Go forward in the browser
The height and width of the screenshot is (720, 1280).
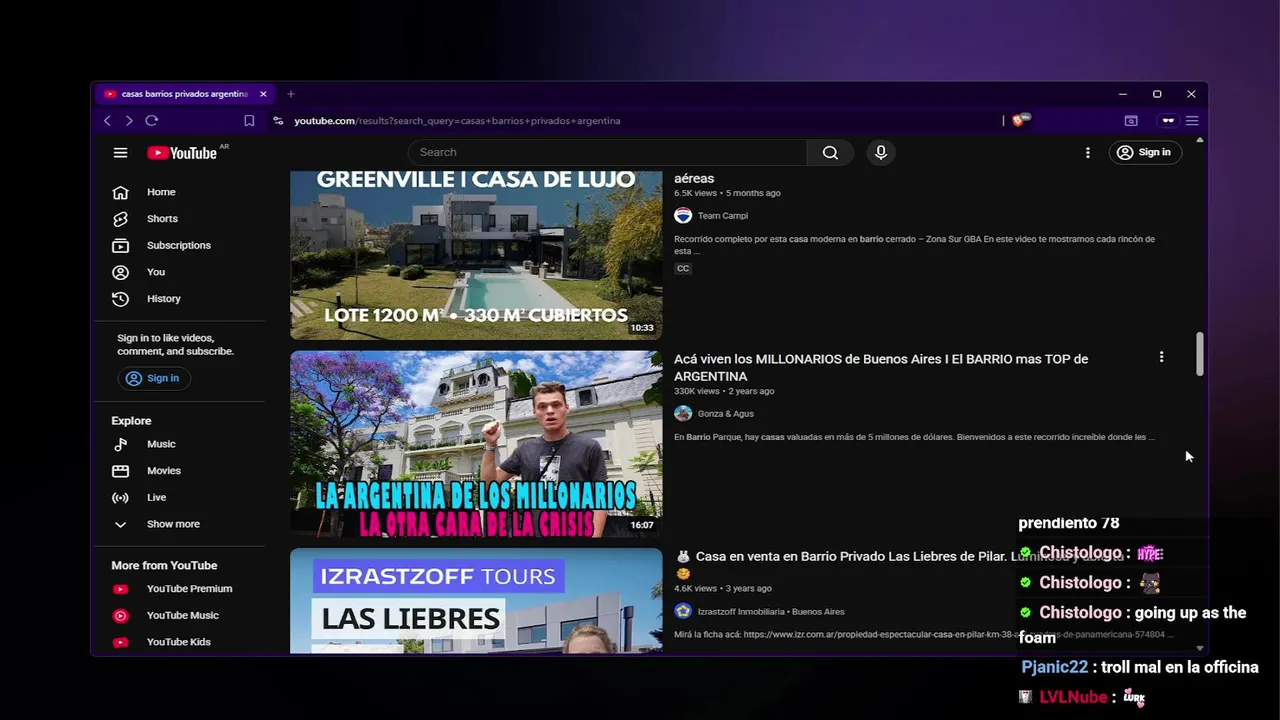129,121
